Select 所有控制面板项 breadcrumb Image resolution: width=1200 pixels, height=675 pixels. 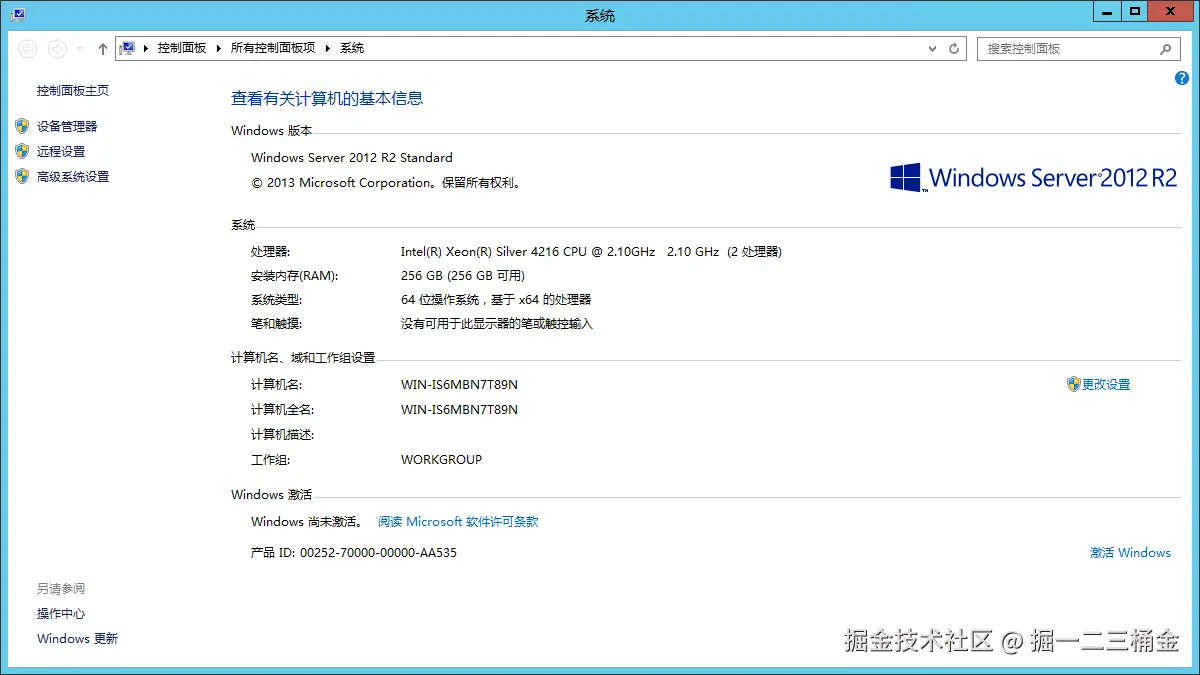pos(273,48)
